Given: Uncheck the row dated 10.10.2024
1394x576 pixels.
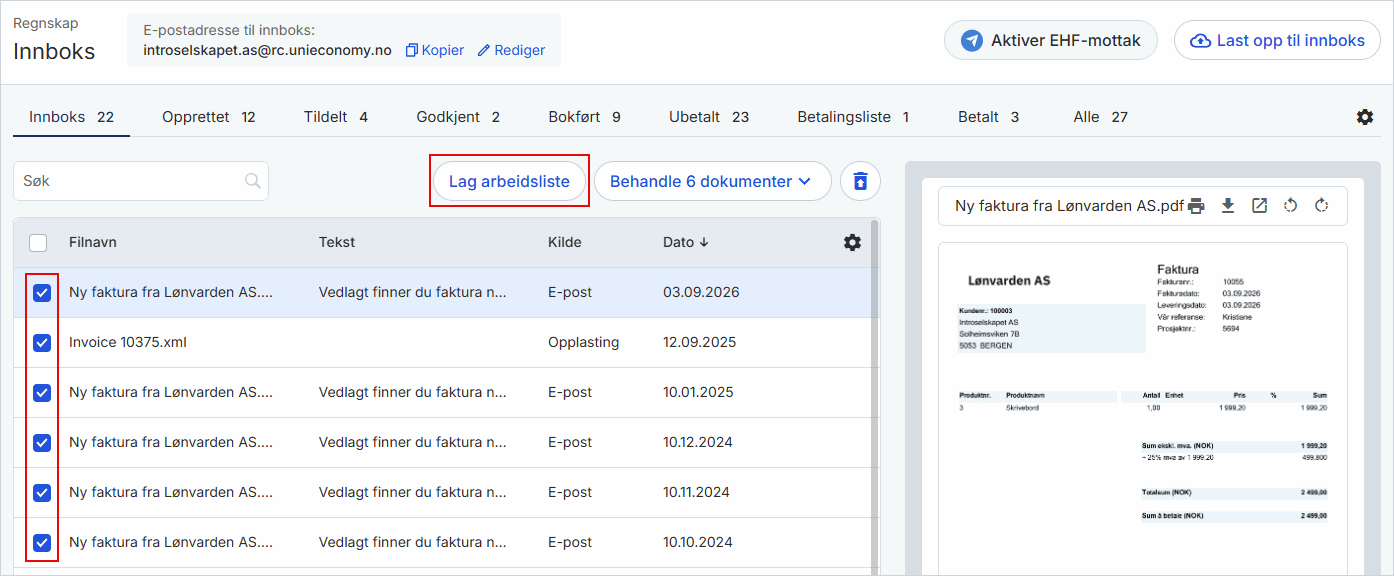Looking at the screenshot, I should 42,542.
